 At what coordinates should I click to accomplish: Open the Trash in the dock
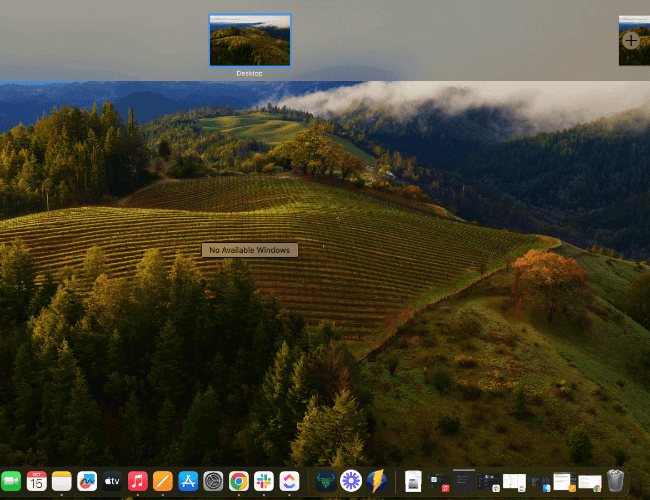pyautogui.click(x=616, y=481)
